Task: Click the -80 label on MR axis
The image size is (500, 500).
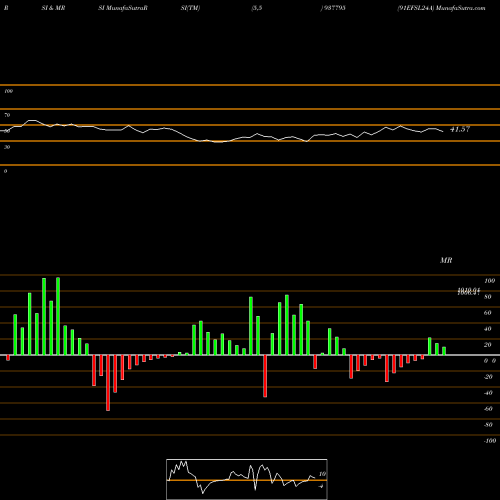Action: click(488, 425)
